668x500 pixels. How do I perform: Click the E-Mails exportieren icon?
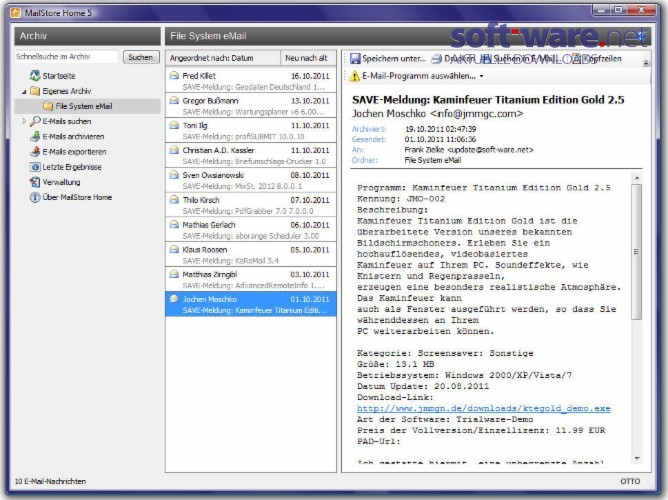[35, 152]
